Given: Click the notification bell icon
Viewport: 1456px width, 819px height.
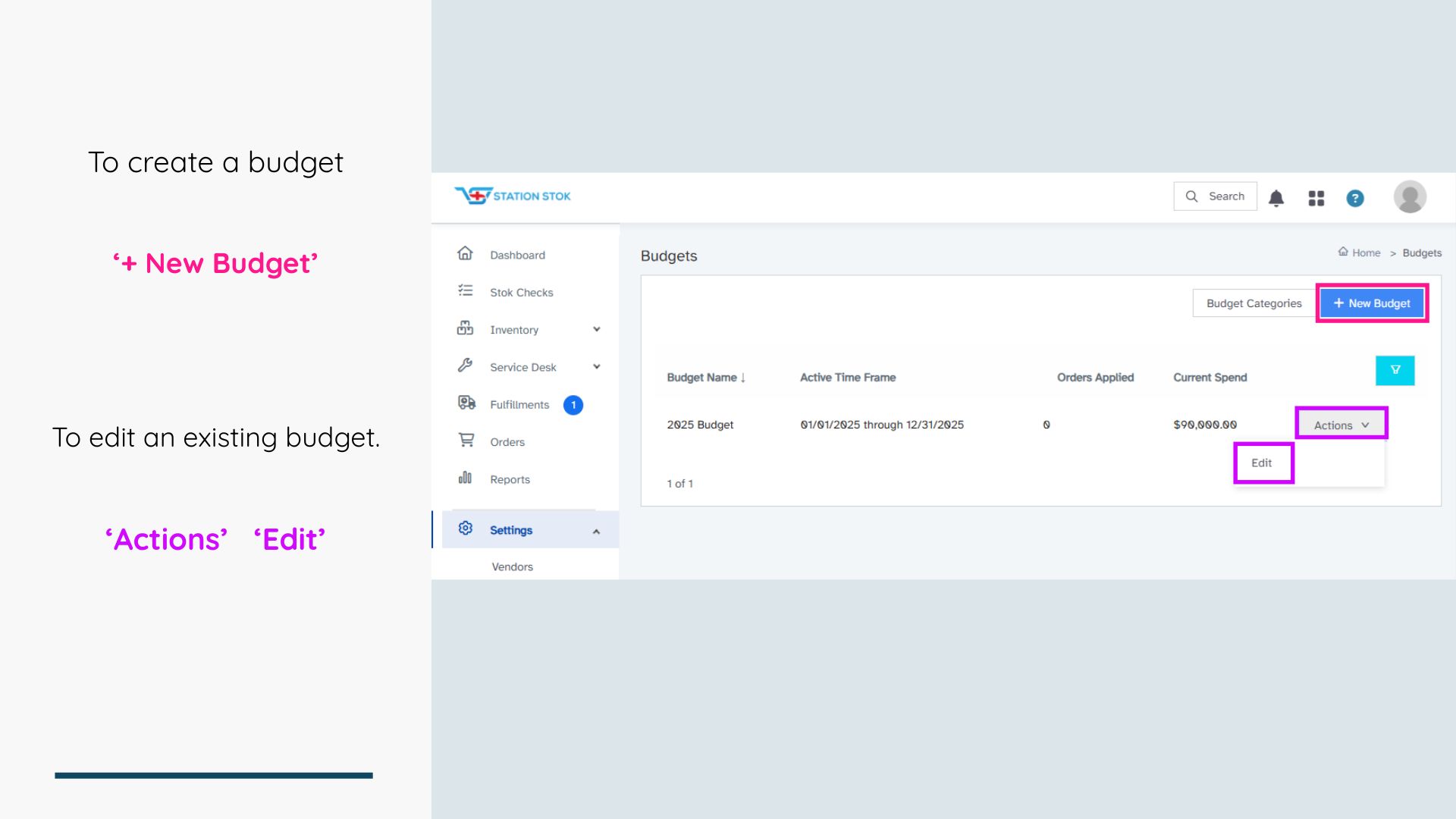Looking at the screenshot, I should (1276, 198).
